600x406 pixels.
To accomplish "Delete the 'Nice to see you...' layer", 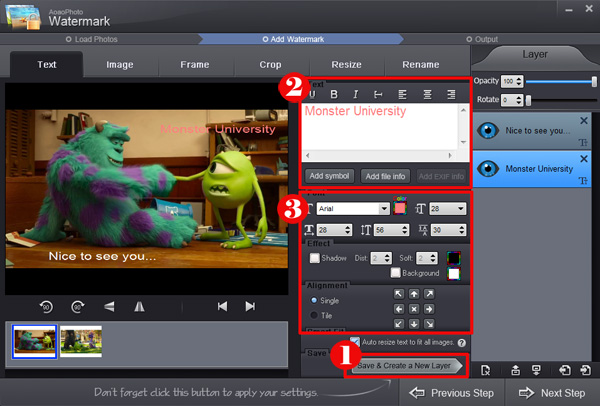I will (x=584, y=121).
